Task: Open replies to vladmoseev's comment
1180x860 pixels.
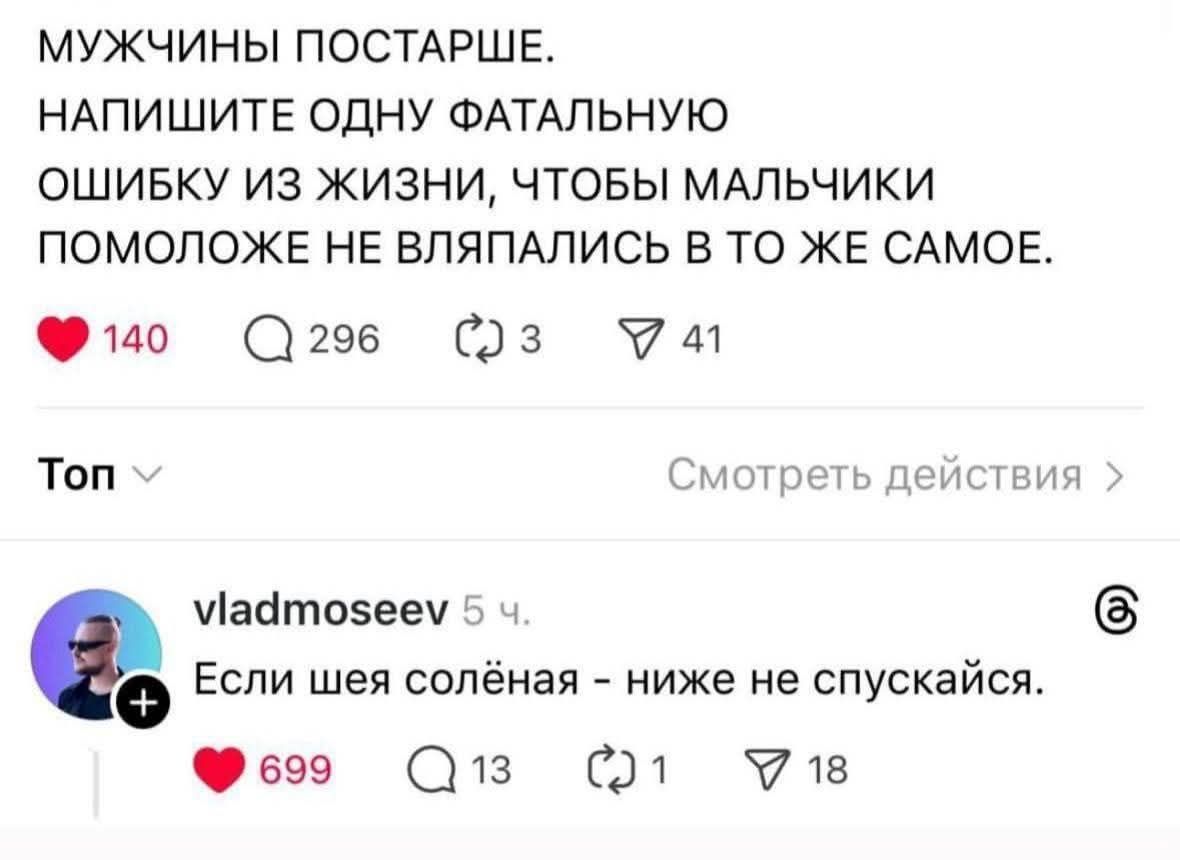Action: coord(434,768)
